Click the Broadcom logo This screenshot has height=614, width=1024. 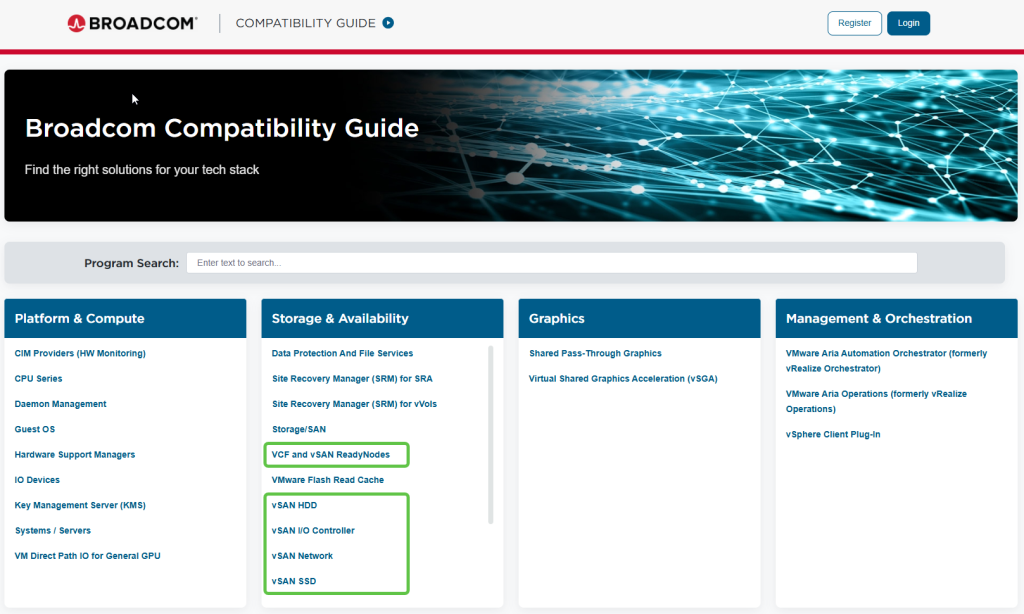point(132,24)
